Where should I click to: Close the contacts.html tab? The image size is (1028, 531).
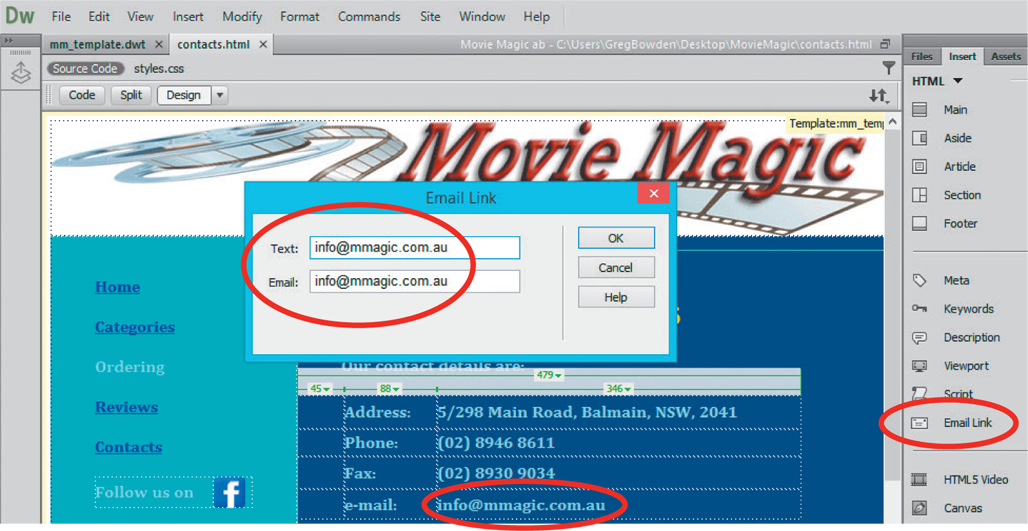[x=263, y=45]
